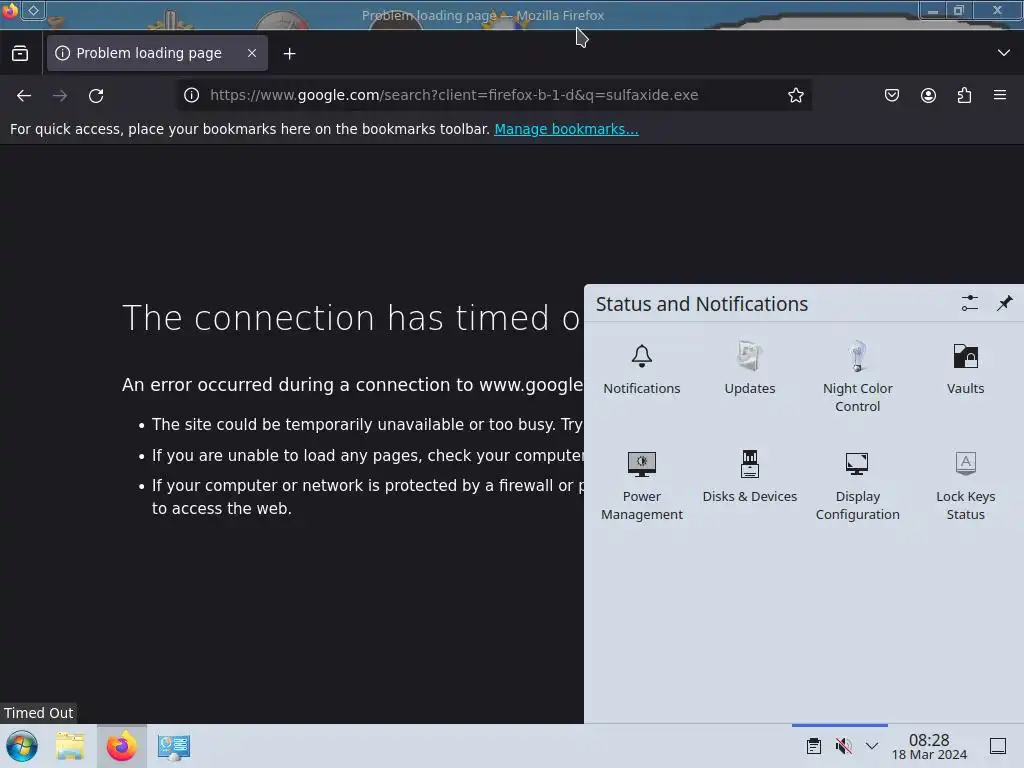This screenshot has width=1024, height=768.
Task: Collapse the system tray hidden icons arrow
Action: tap(872, 746)
